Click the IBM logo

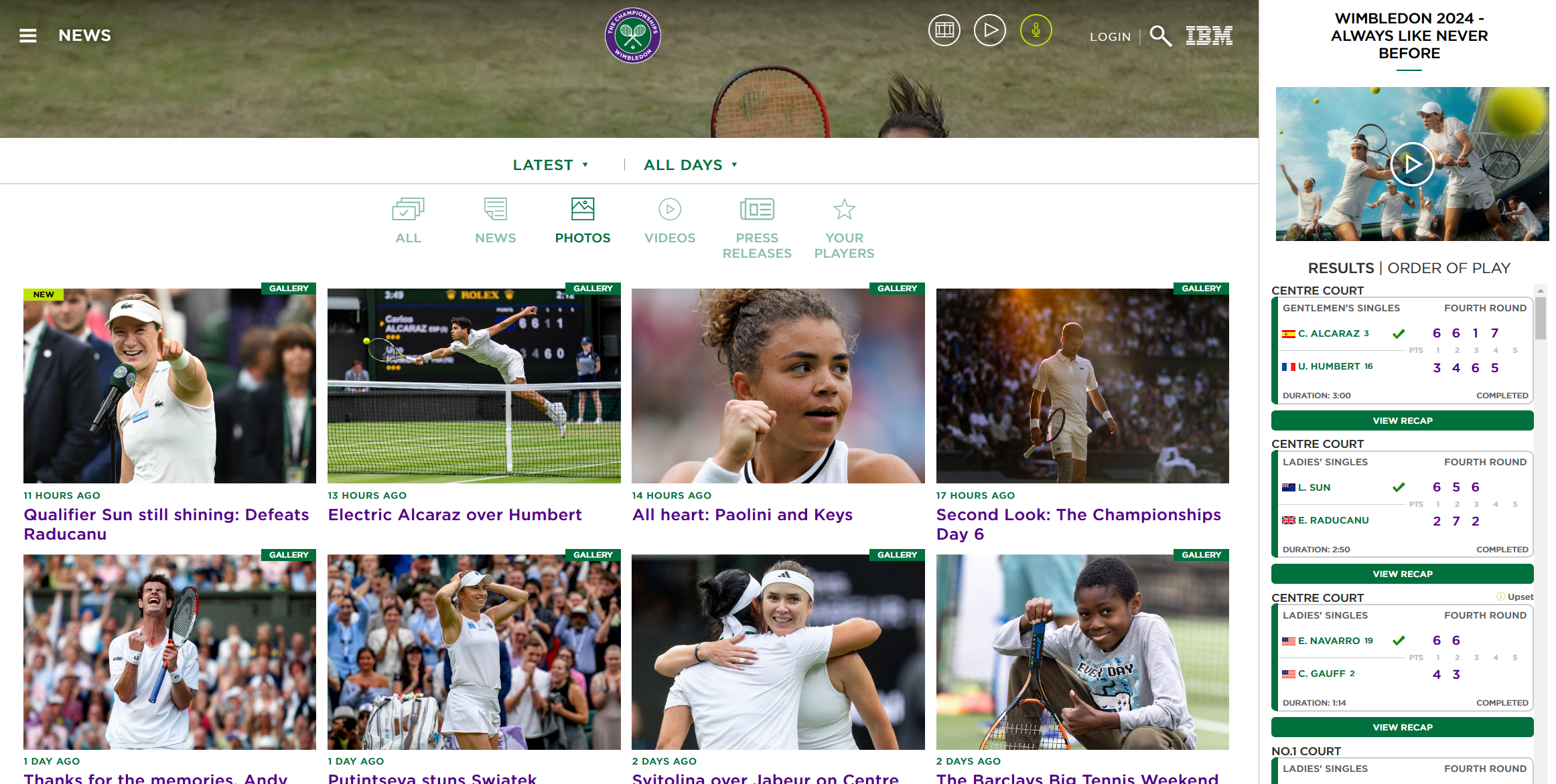[1209, 35]
